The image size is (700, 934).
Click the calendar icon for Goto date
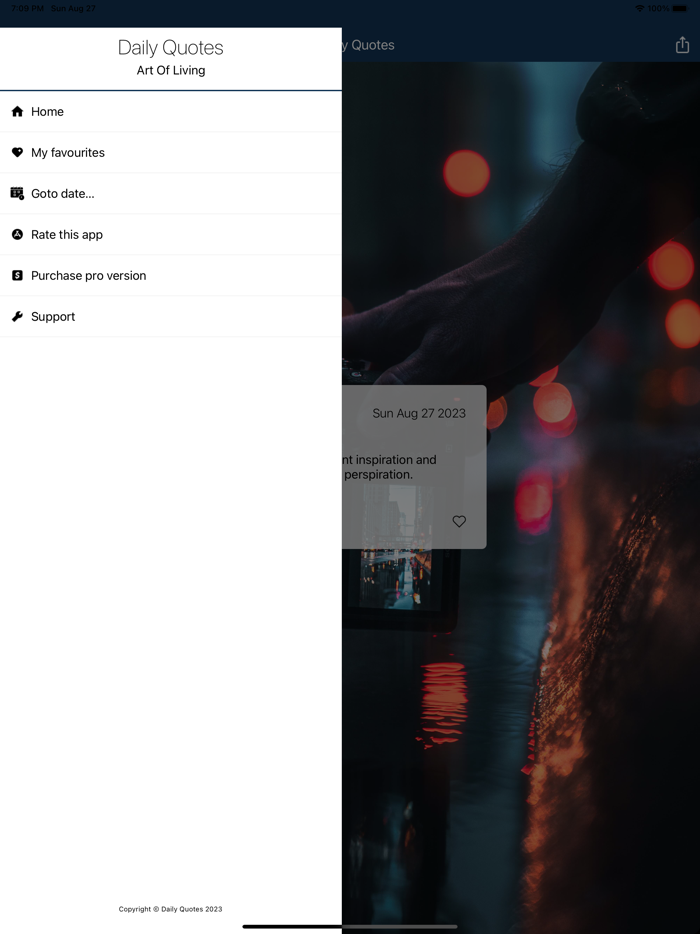pos(17,194)
